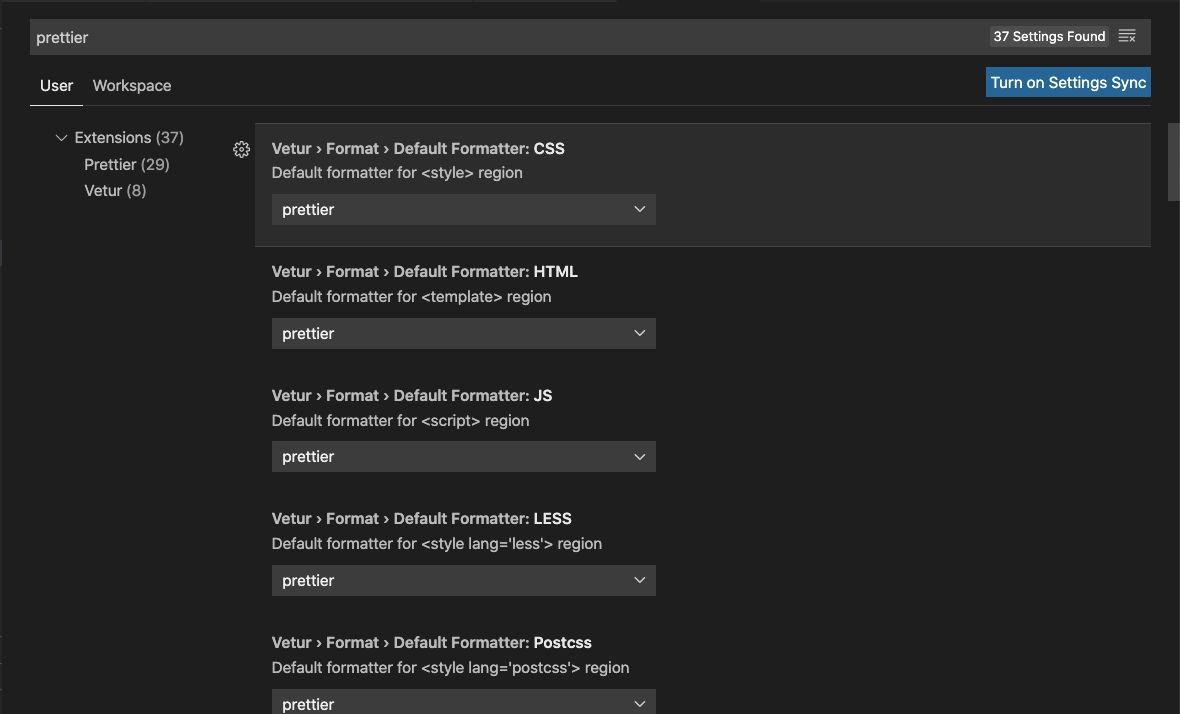Click the Clear Settings Search Input icon
Screen dimensions: 1180x714
click(x=1127, y=36)
